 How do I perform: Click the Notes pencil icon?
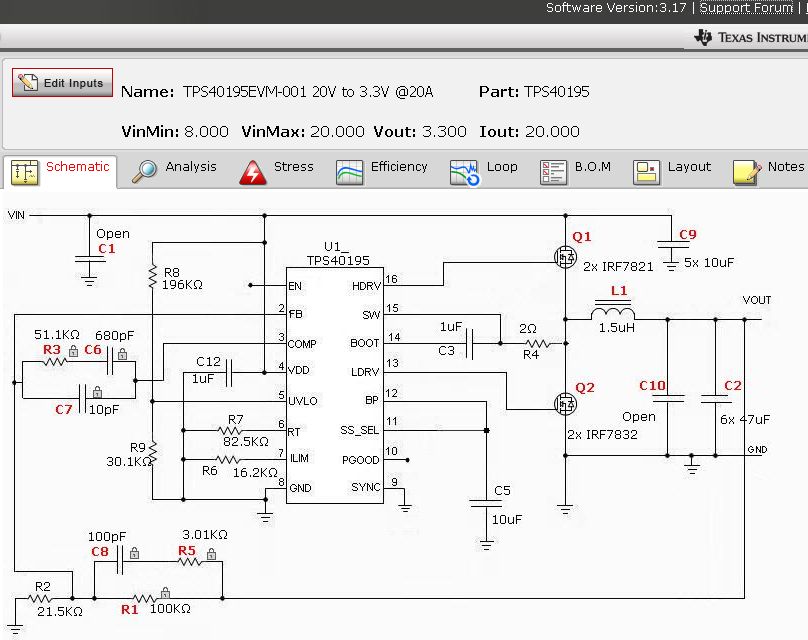747,172
